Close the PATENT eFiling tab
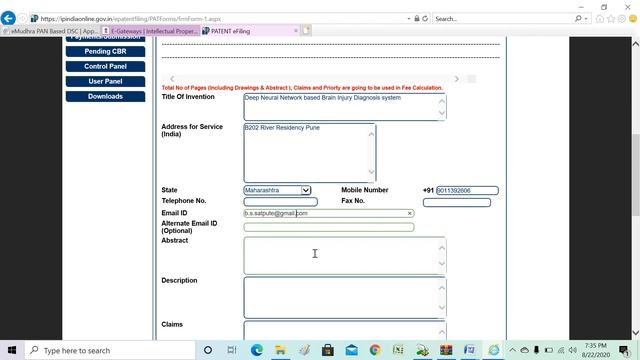 [x=296, y=31]
